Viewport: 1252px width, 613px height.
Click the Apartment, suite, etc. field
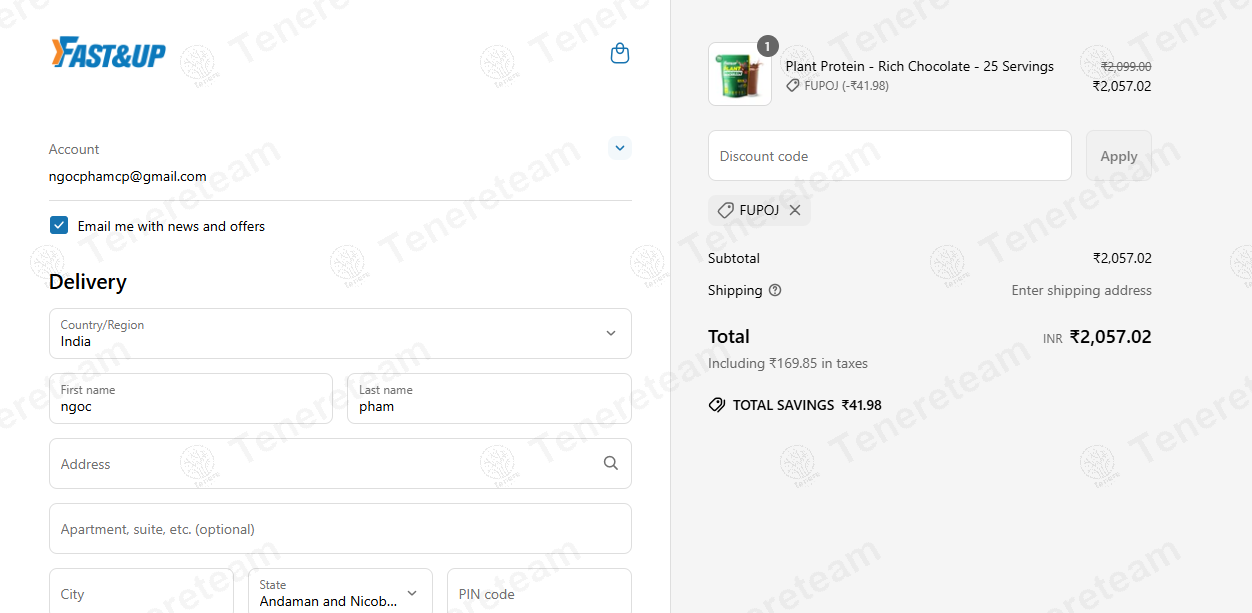point(340,528)
